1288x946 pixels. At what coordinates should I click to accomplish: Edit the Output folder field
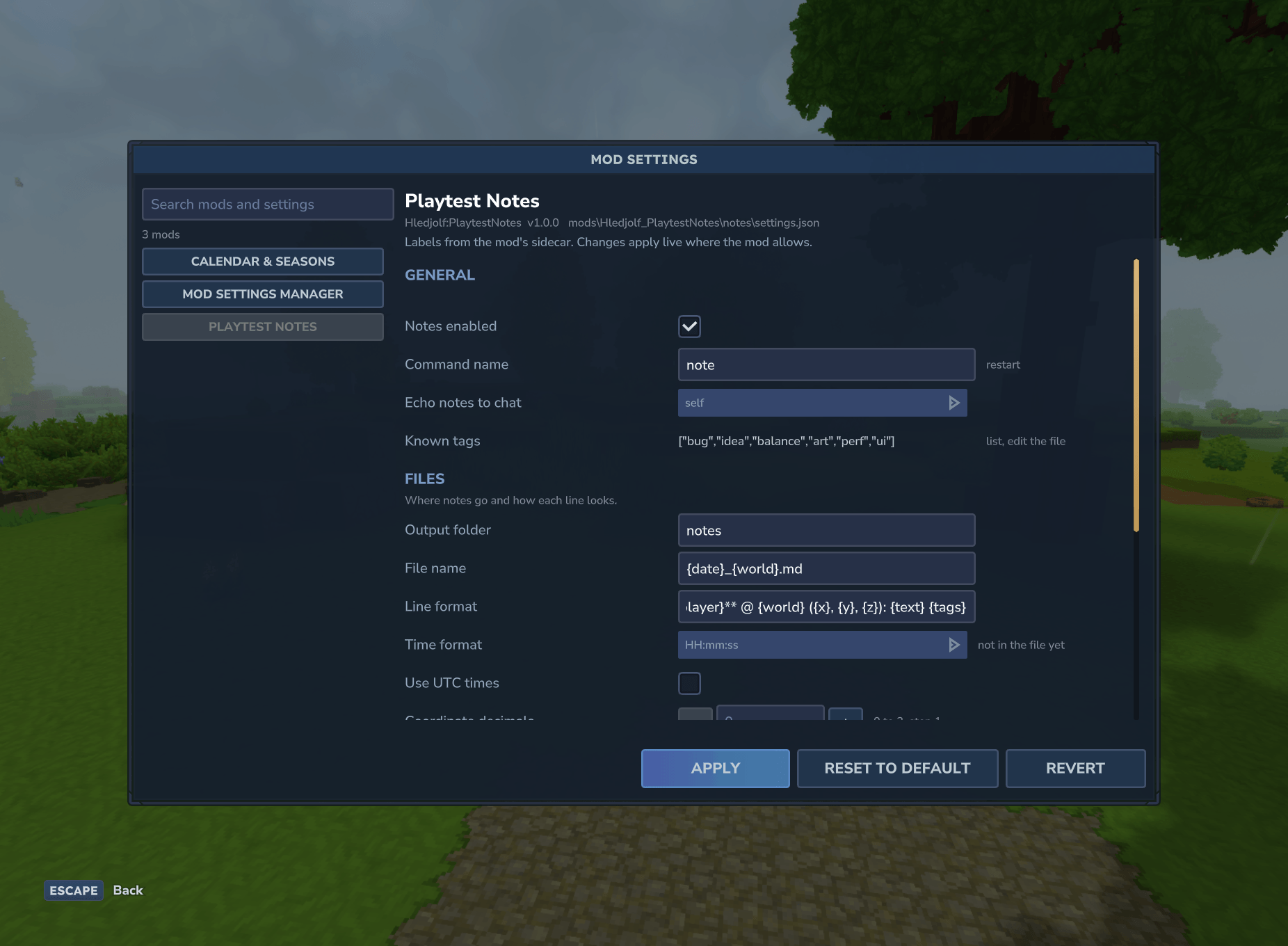point(826,530)
